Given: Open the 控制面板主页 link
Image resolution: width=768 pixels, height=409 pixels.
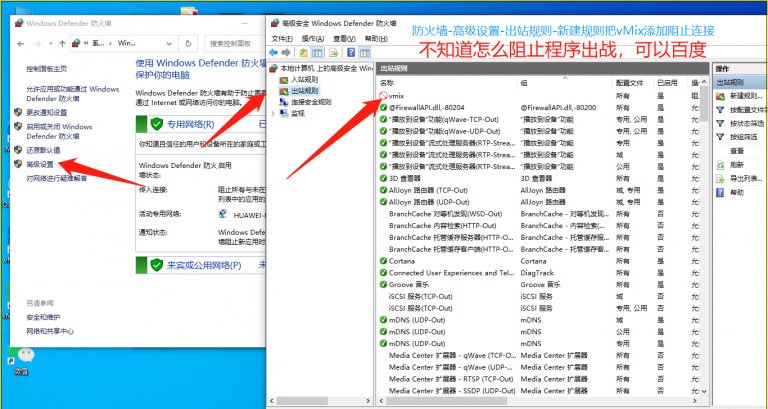Looking at the screenshot, I should [47, 69].
